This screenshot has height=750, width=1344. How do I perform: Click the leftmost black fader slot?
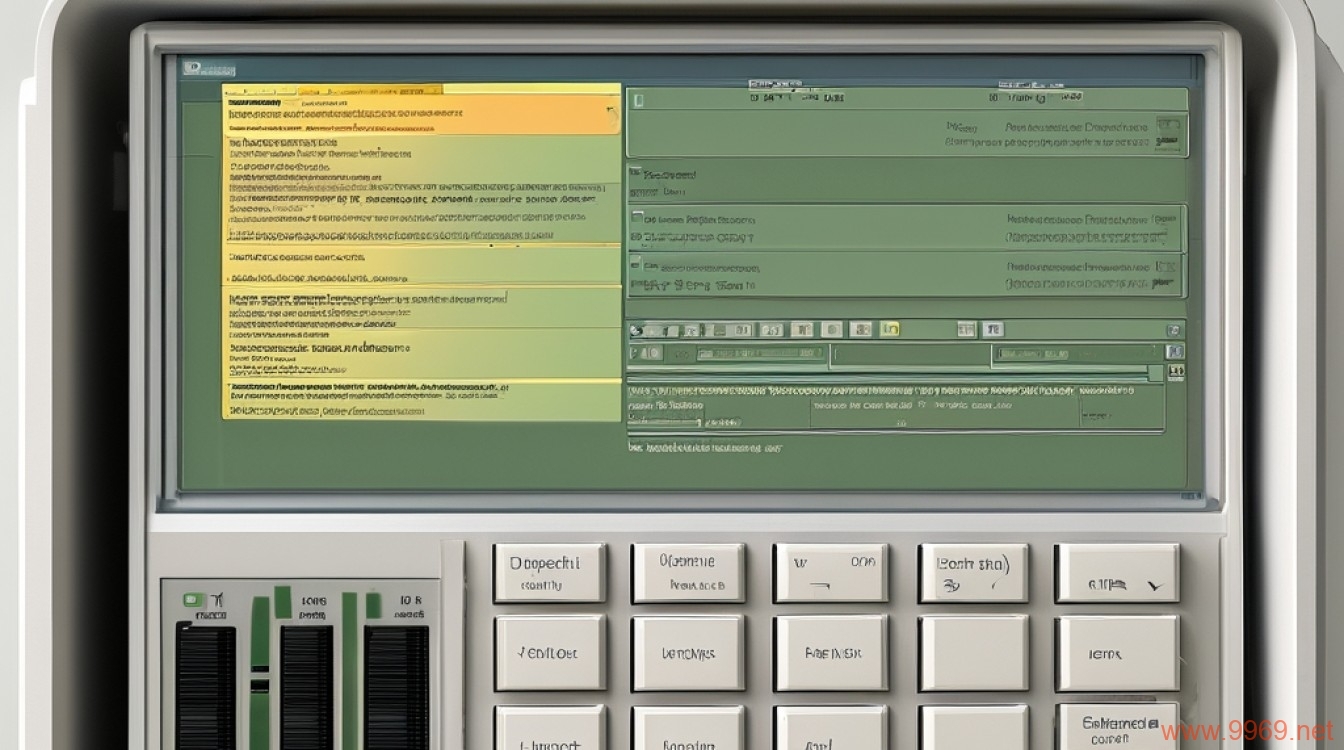[x=205, y=687]
